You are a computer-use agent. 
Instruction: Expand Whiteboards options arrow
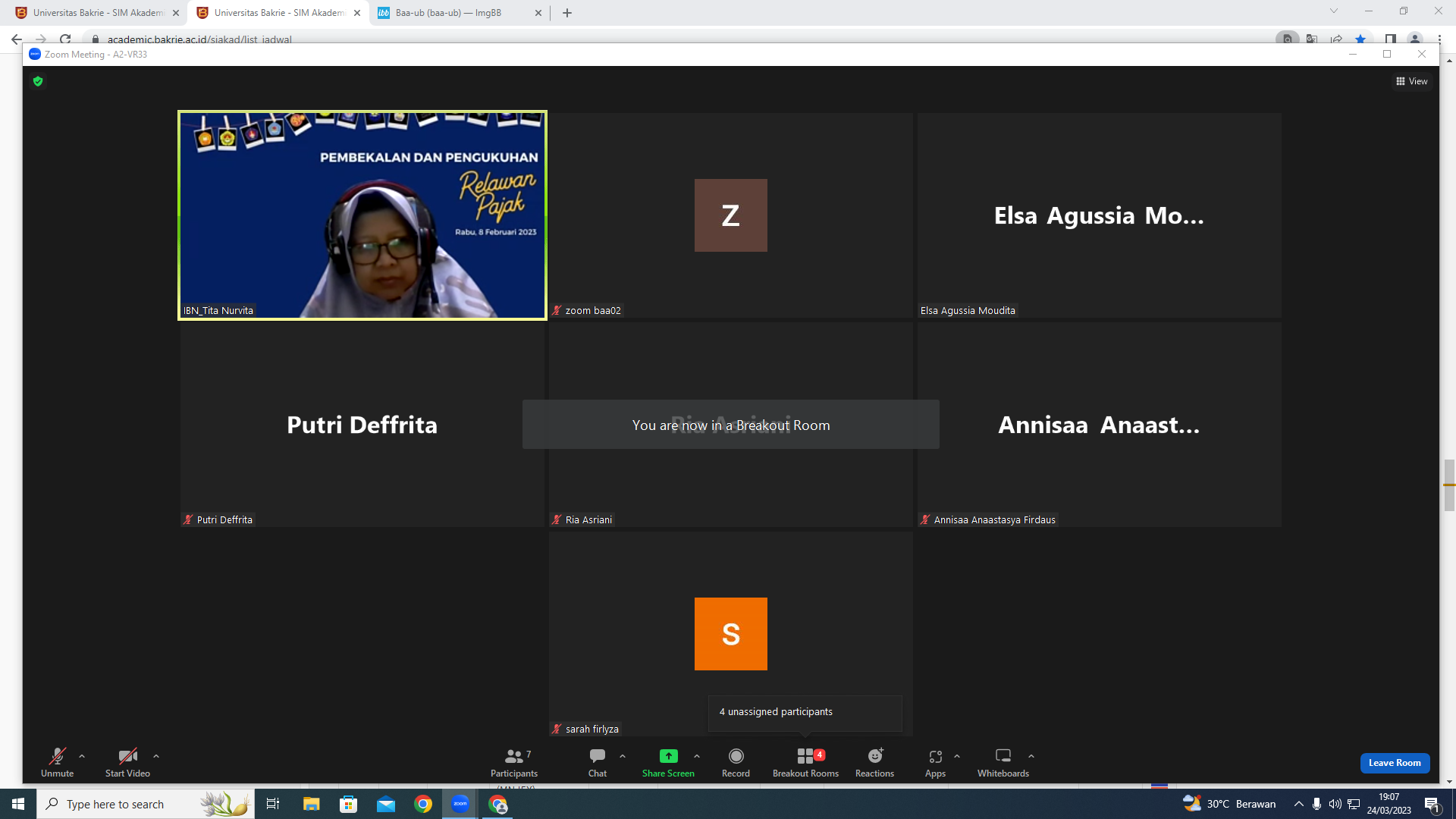[1031, 756]
